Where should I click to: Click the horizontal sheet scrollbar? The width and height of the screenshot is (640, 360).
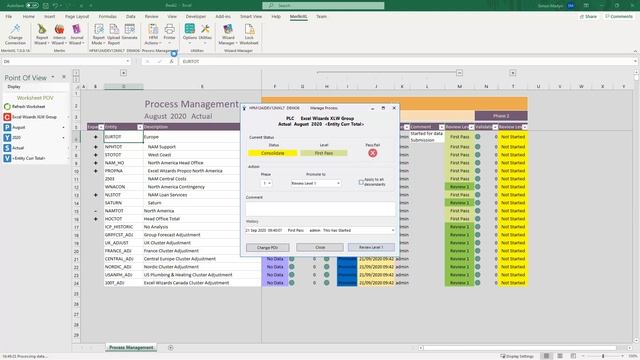[x=520, y=348]
